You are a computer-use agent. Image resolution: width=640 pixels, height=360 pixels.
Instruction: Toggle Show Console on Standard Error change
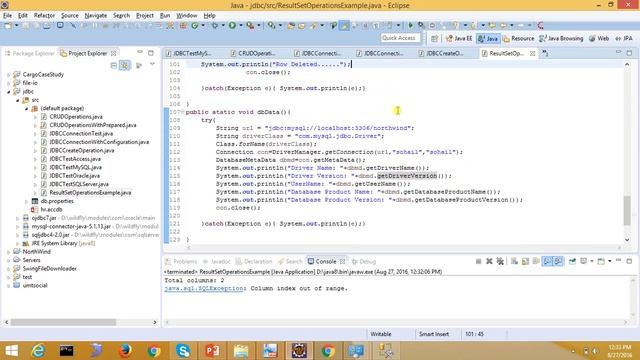point(558,261)
